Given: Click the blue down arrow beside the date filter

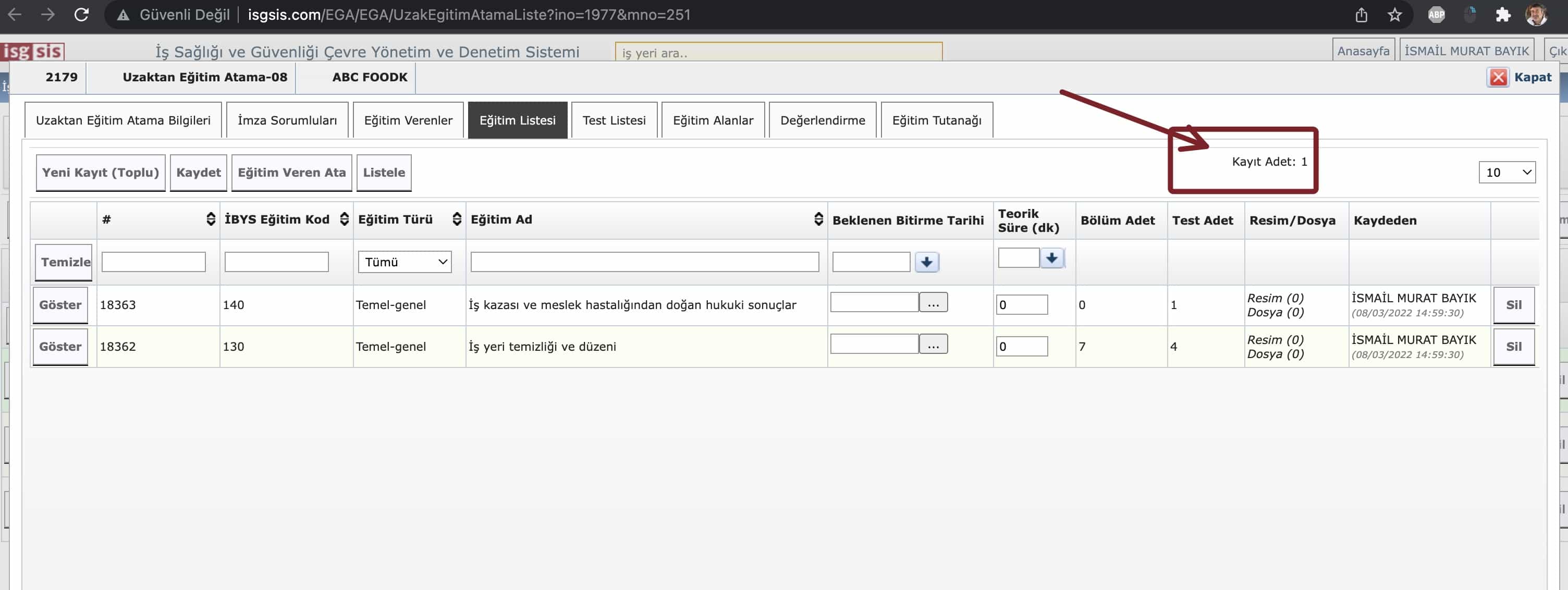Looking at the screenshot, I should [926, 262].
